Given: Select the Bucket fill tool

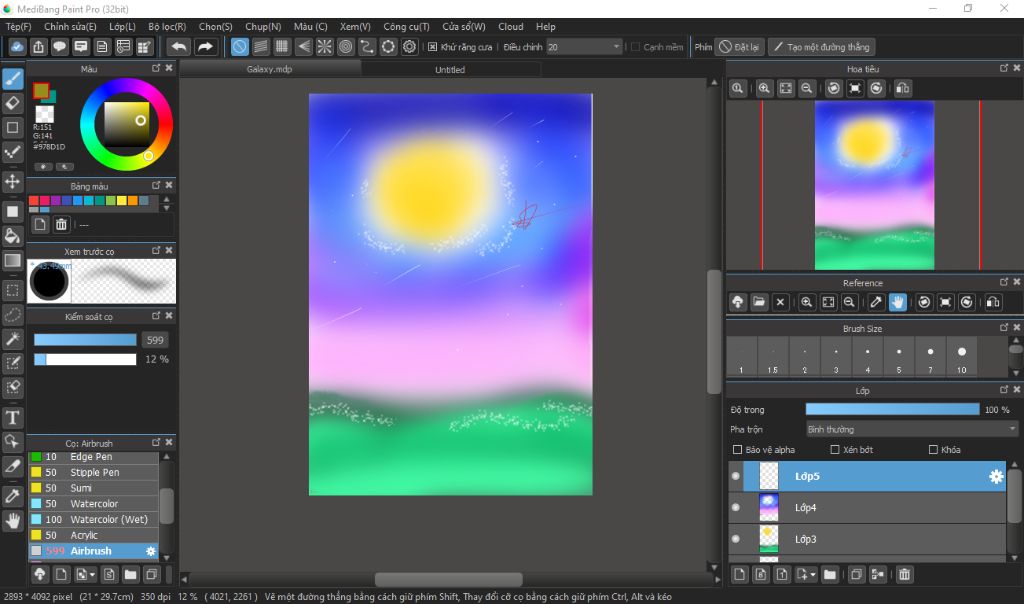Looking at the screenshot, I should [12, 236].
